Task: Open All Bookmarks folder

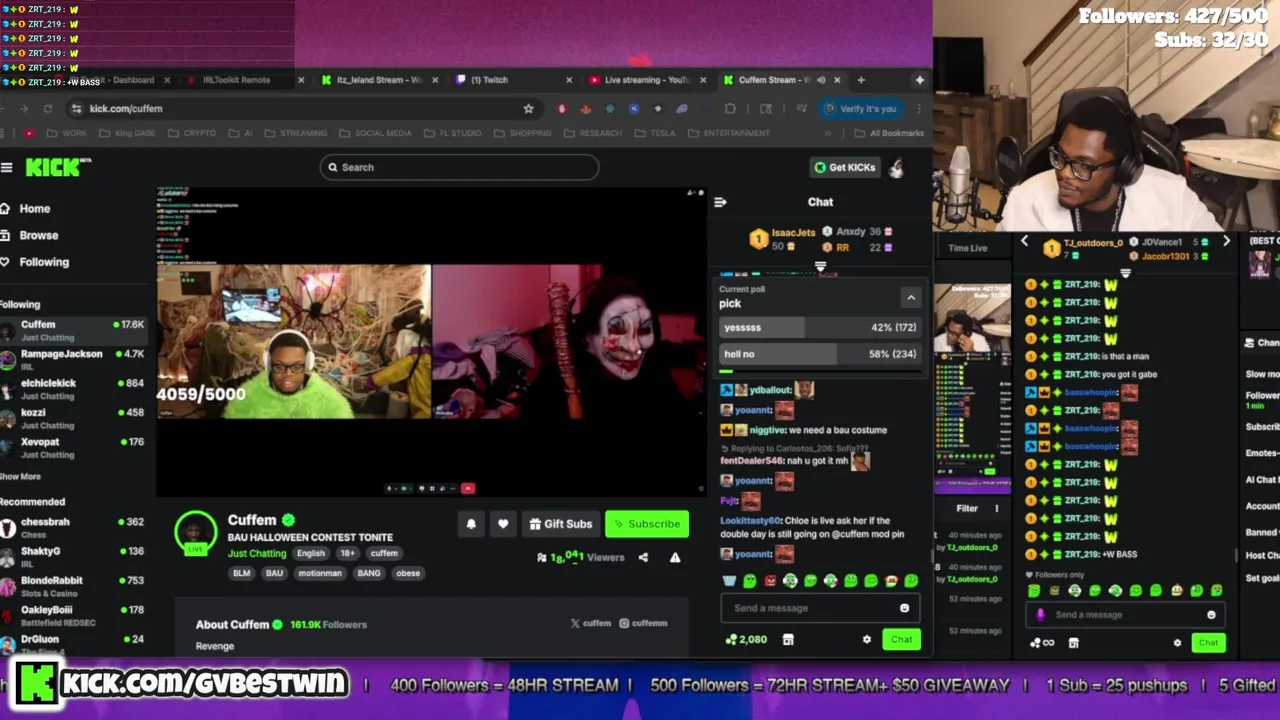Action: tap(889, 133)
